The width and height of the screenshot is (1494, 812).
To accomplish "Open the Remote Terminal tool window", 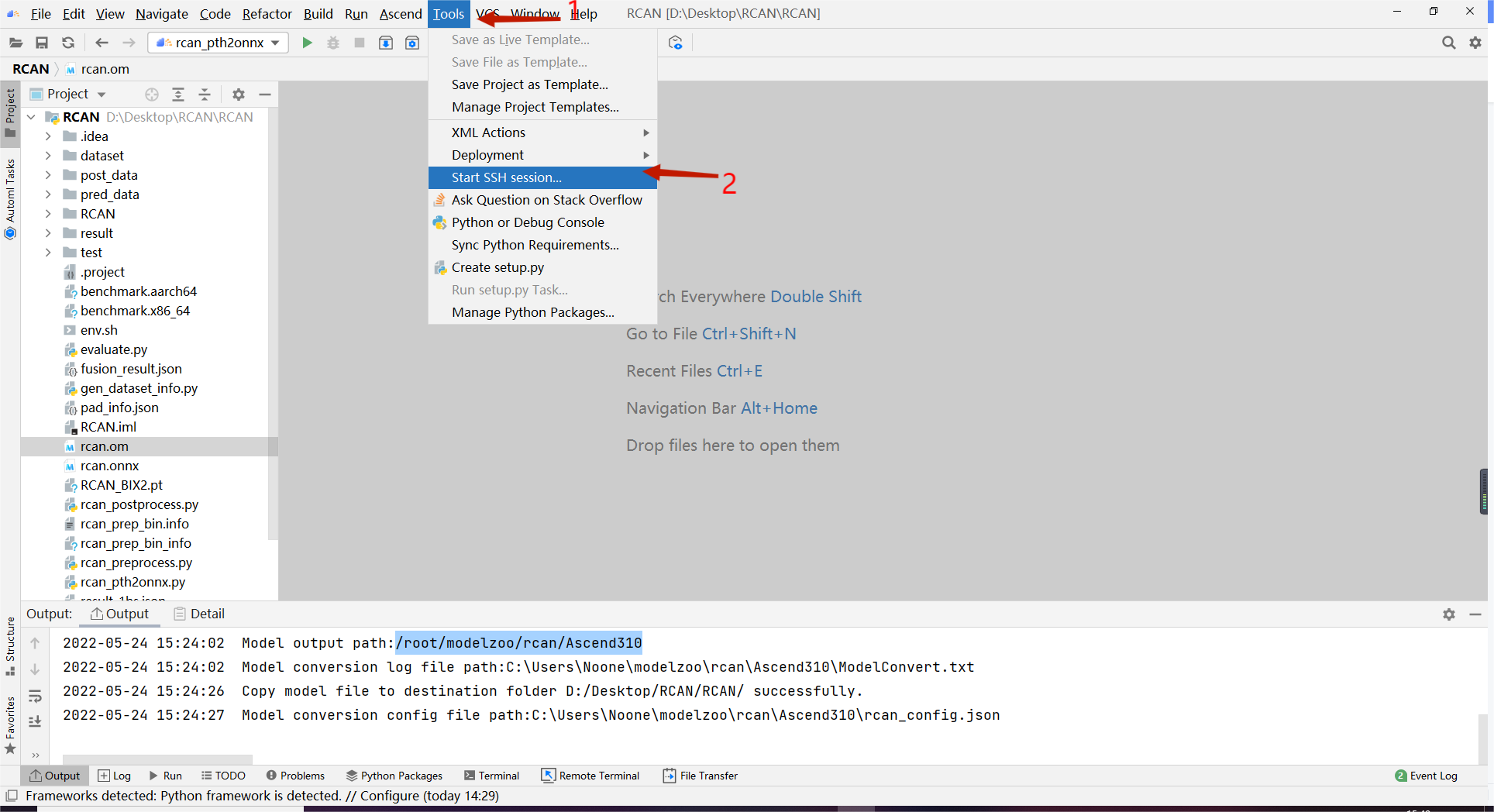I will (x=590, y=776).
